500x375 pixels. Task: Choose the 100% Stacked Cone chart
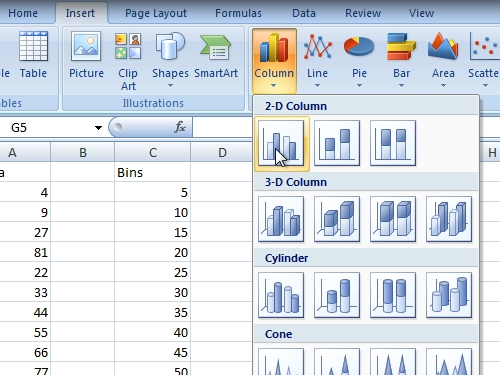393,362
